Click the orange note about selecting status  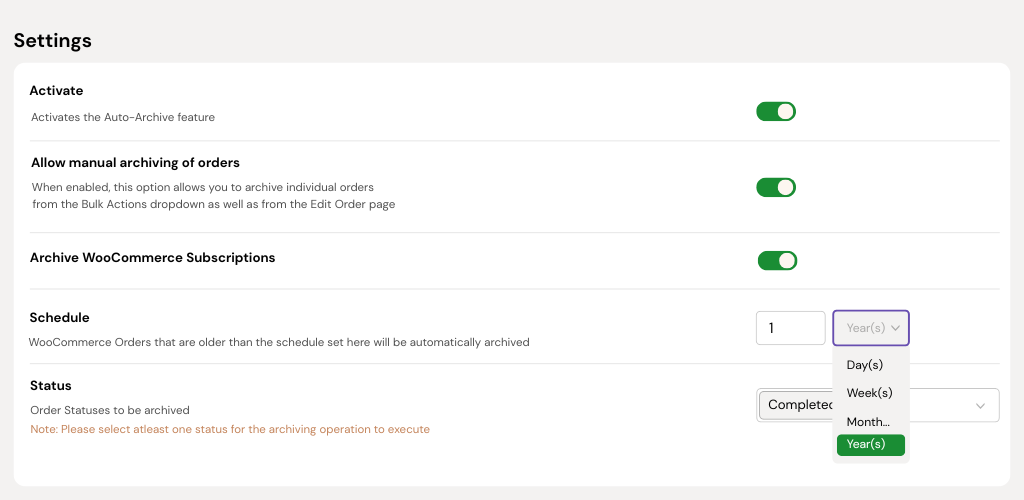pyautogui.click(x=230, y=429)
